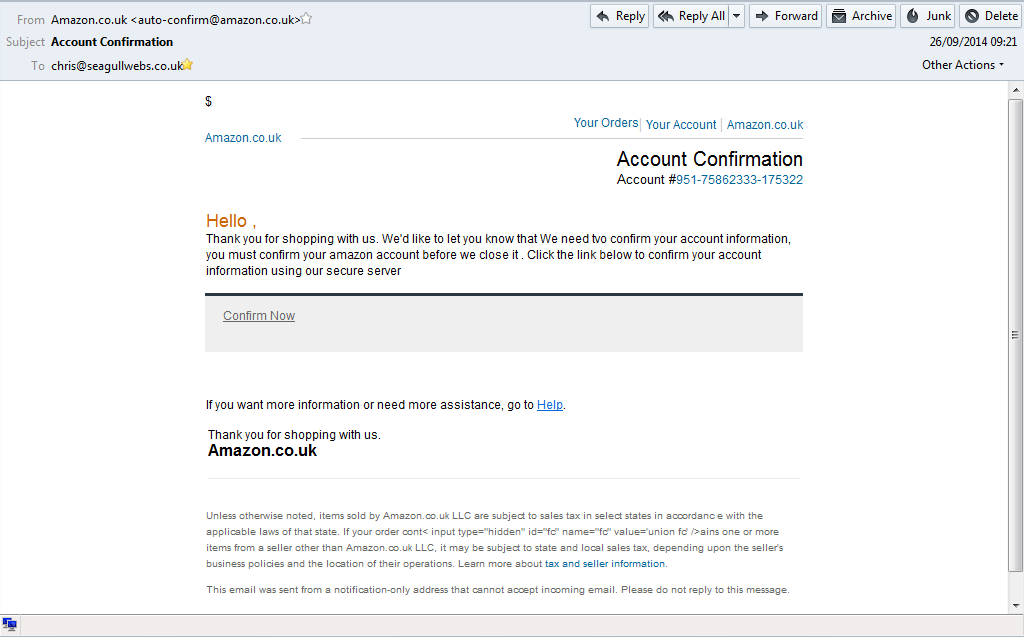Viewport: 1024px width, 637px height.
Task: Click the account number 951-75862333-175322
Action: pyautogui.click(x=739, y=180)
